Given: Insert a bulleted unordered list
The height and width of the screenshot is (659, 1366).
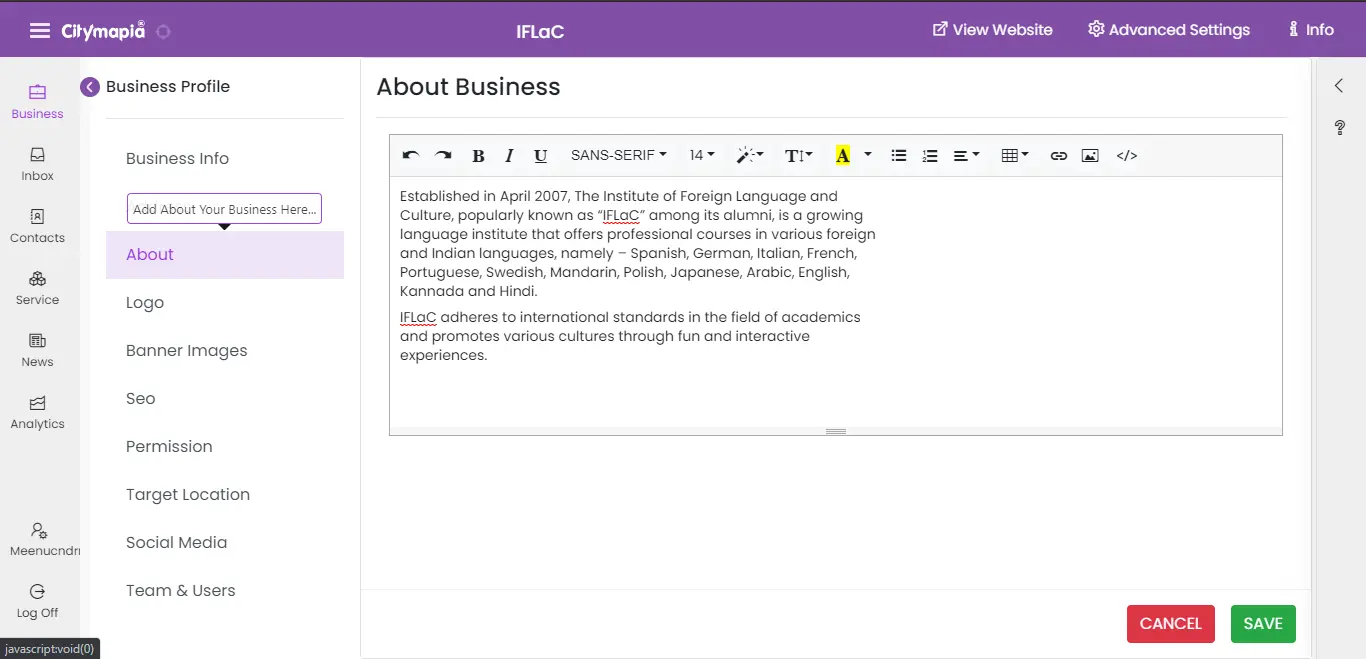Looking at the screenshot, I should pos(899,155).
